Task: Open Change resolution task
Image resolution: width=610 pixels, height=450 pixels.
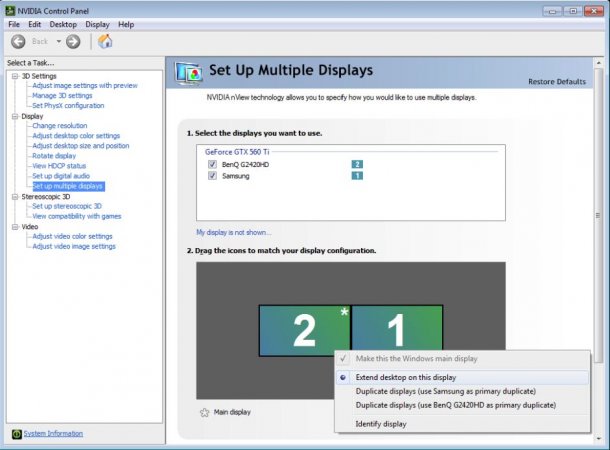Action: click(60, 126)
